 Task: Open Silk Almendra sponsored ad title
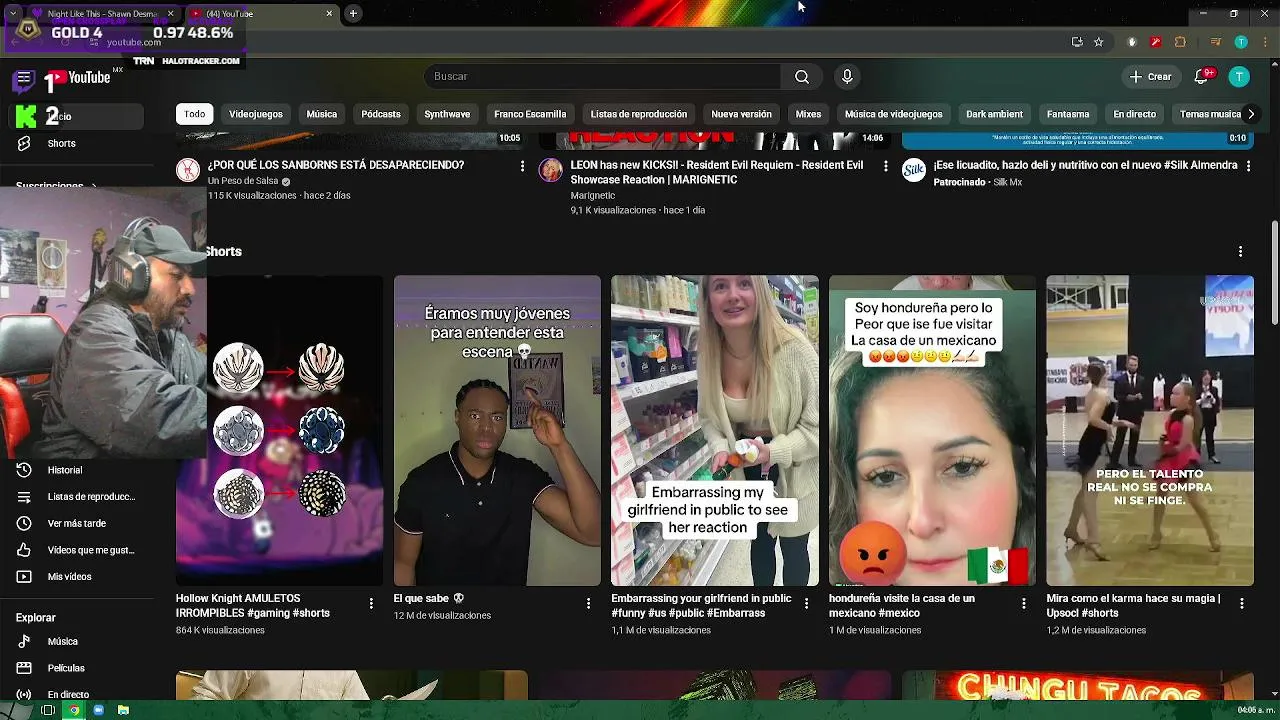1085,165
